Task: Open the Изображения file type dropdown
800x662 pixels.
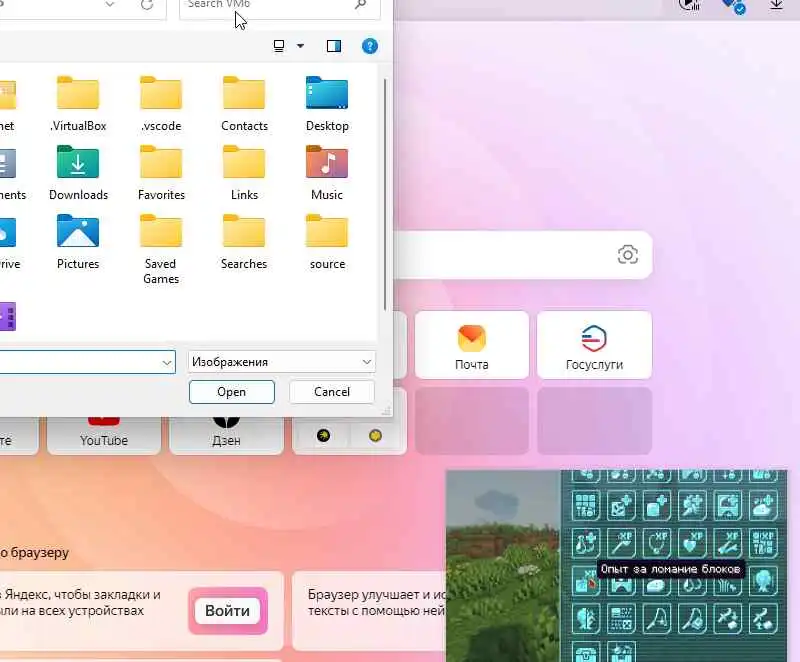Action: (x=281, y=362)
